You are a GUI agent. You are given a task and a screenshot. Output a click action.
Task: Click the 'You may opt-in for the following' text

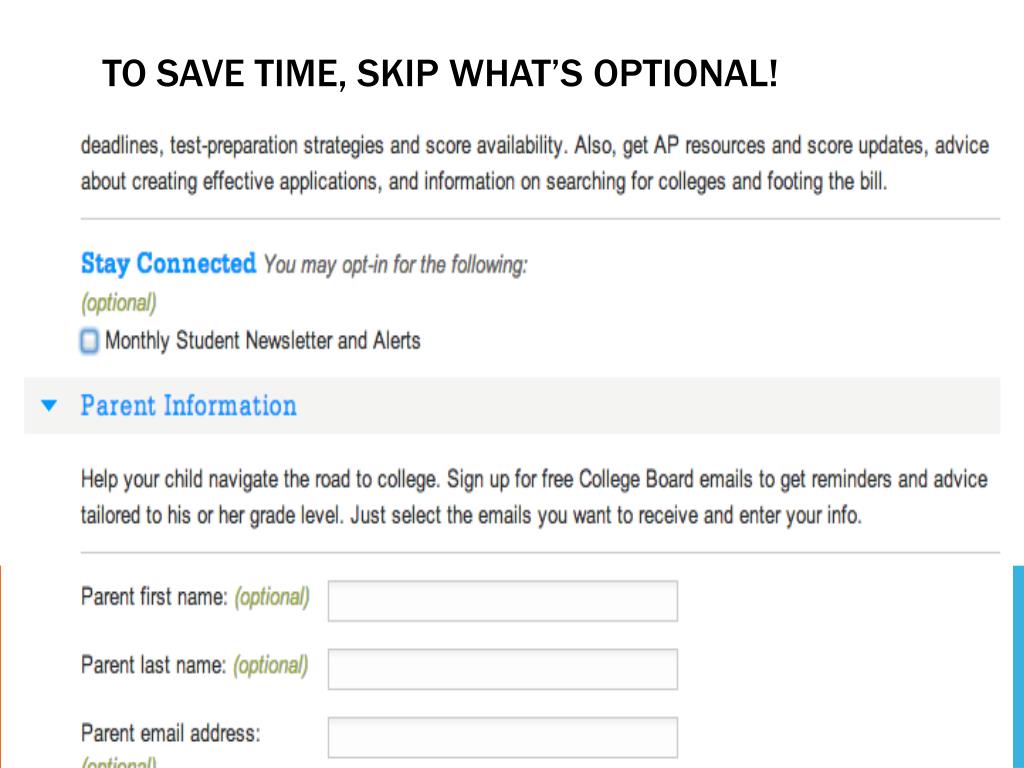pyautogui.click(x=395, y=265)
